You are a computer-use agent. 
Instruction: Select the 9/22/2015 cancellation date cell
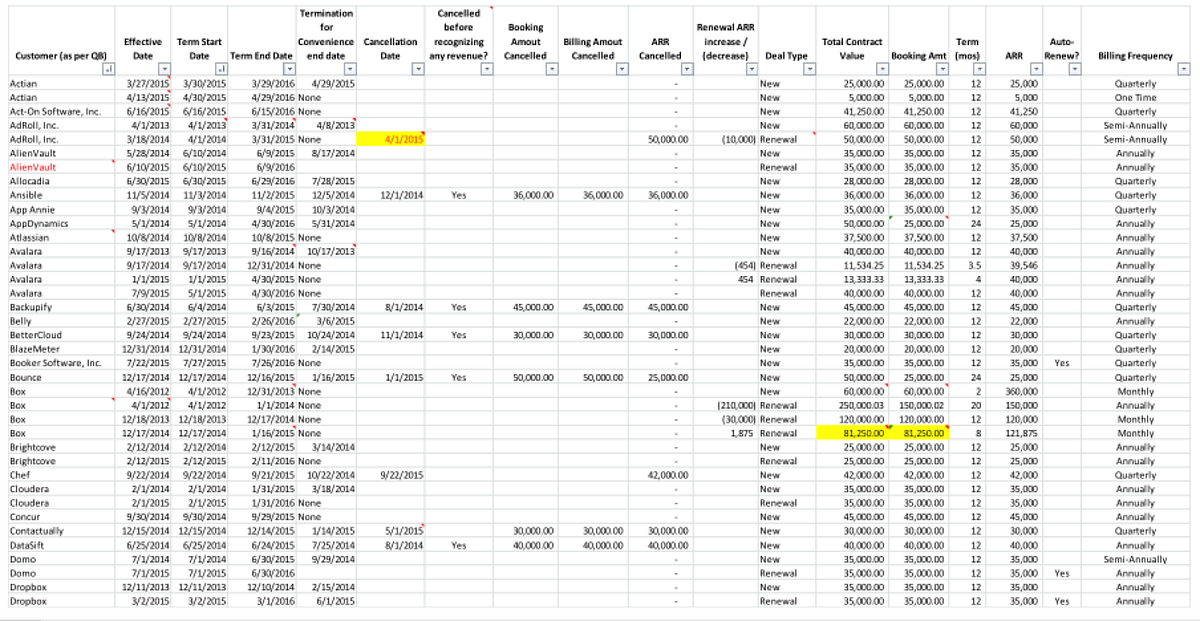tap(393, 476)
